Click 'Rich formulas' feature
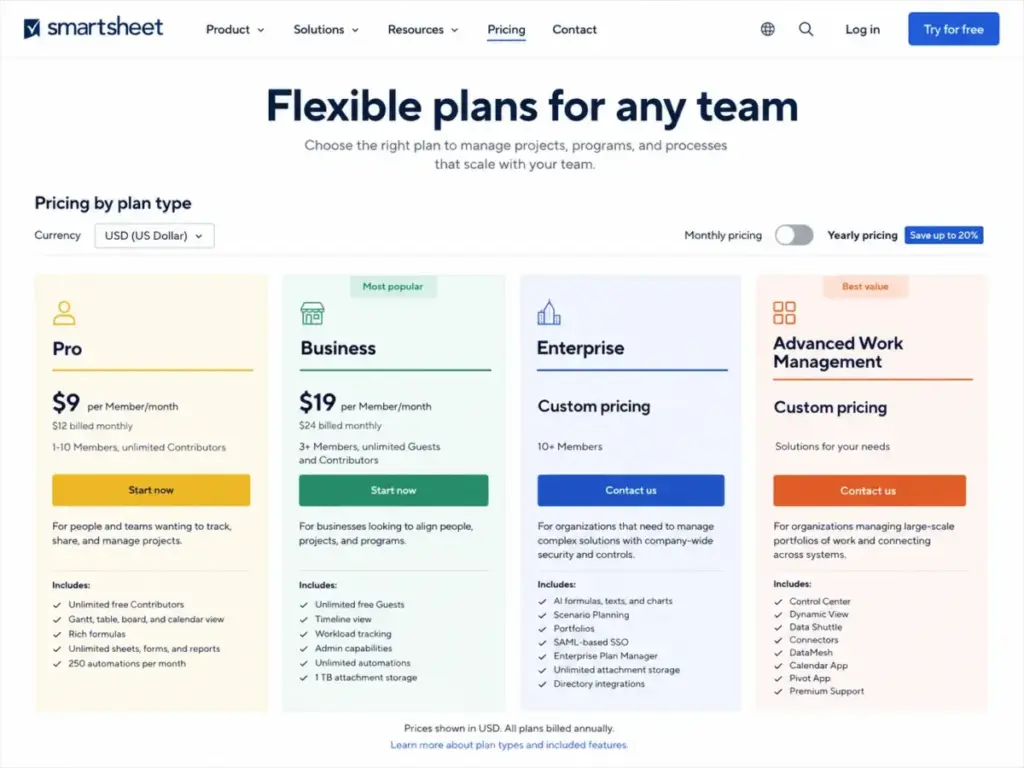The height and width of the screenshot is (768, 1024). [x=97, y=634]
